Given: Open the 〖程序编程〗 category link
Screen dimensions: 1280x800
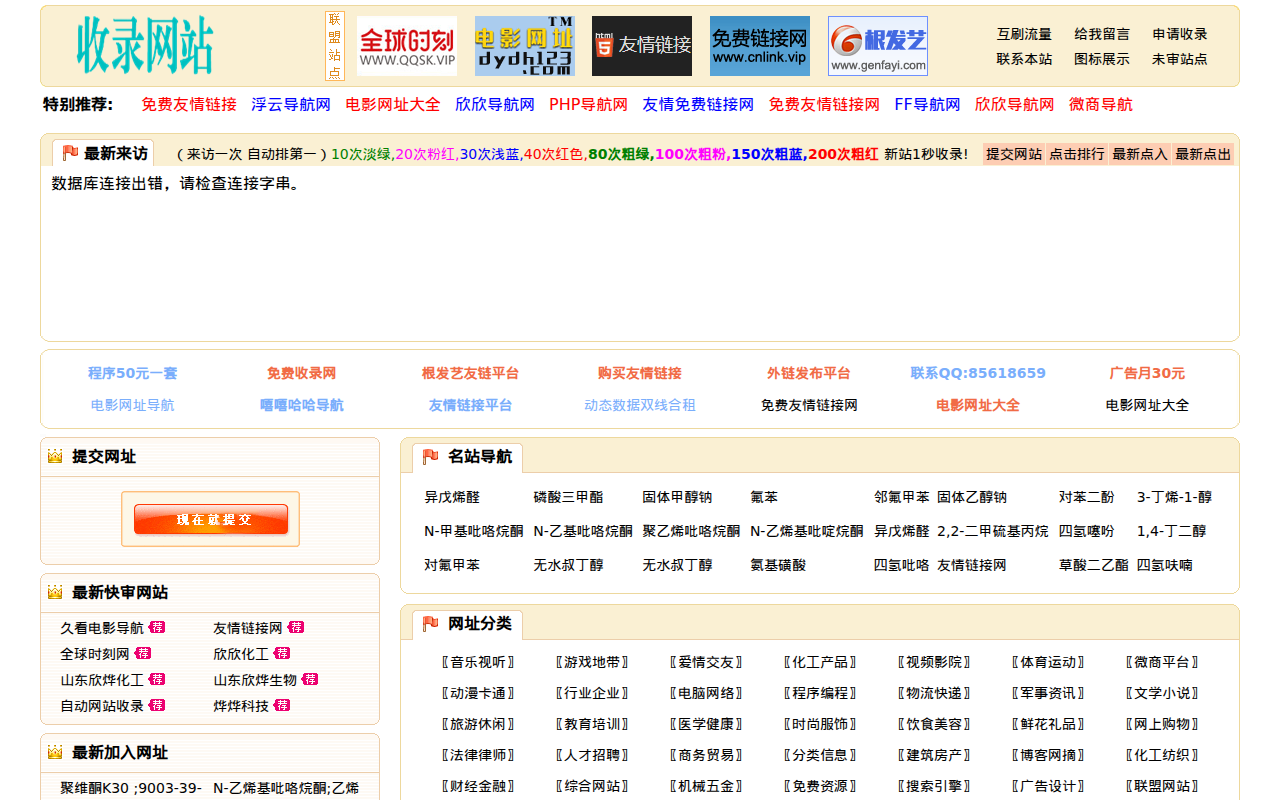Looking at the screenshot, I should click(820, 693).
